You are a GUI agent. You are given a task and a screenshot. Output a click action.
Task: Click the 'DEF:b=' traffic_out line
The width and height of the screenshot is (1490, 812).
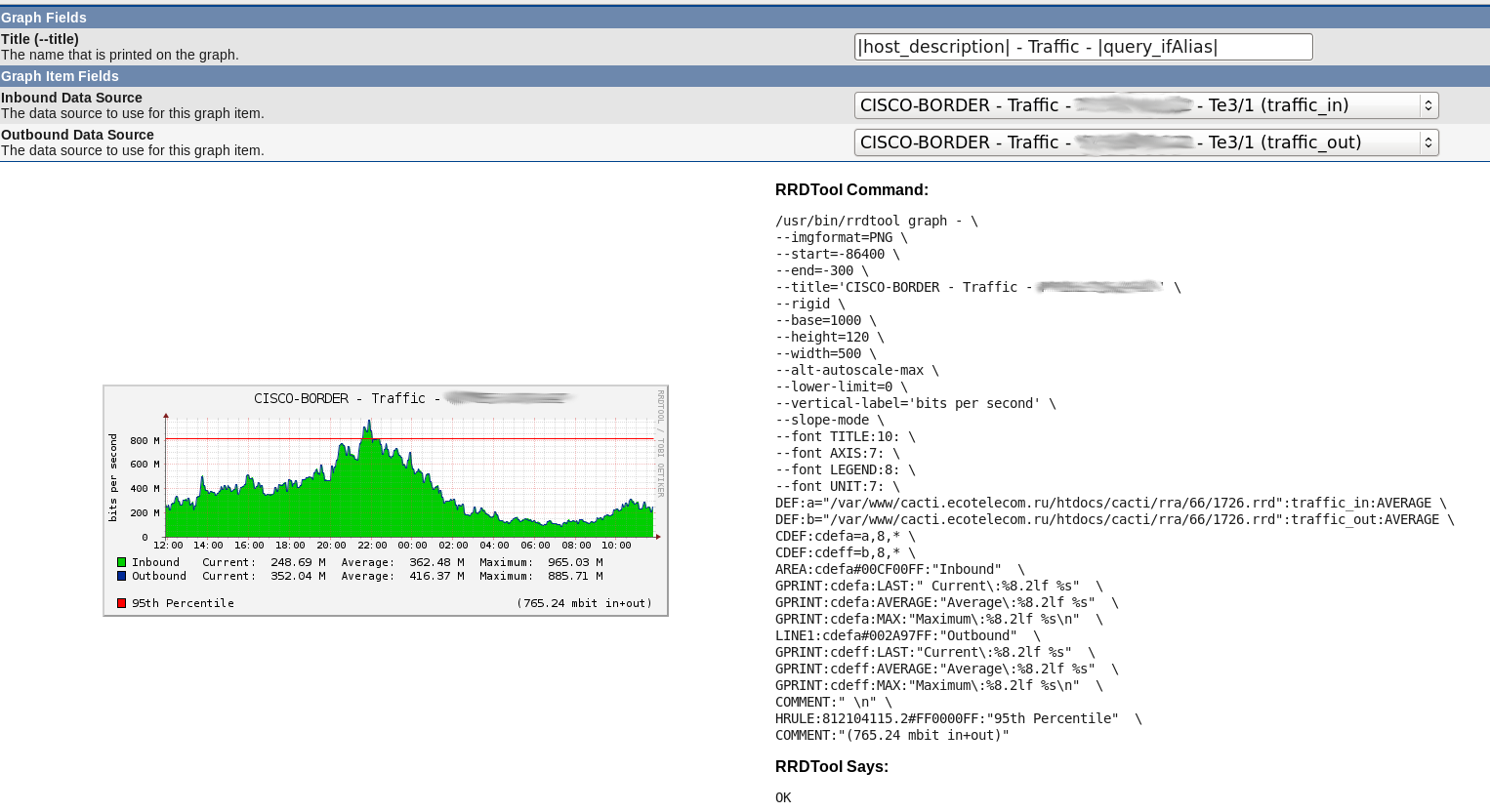1115,519
